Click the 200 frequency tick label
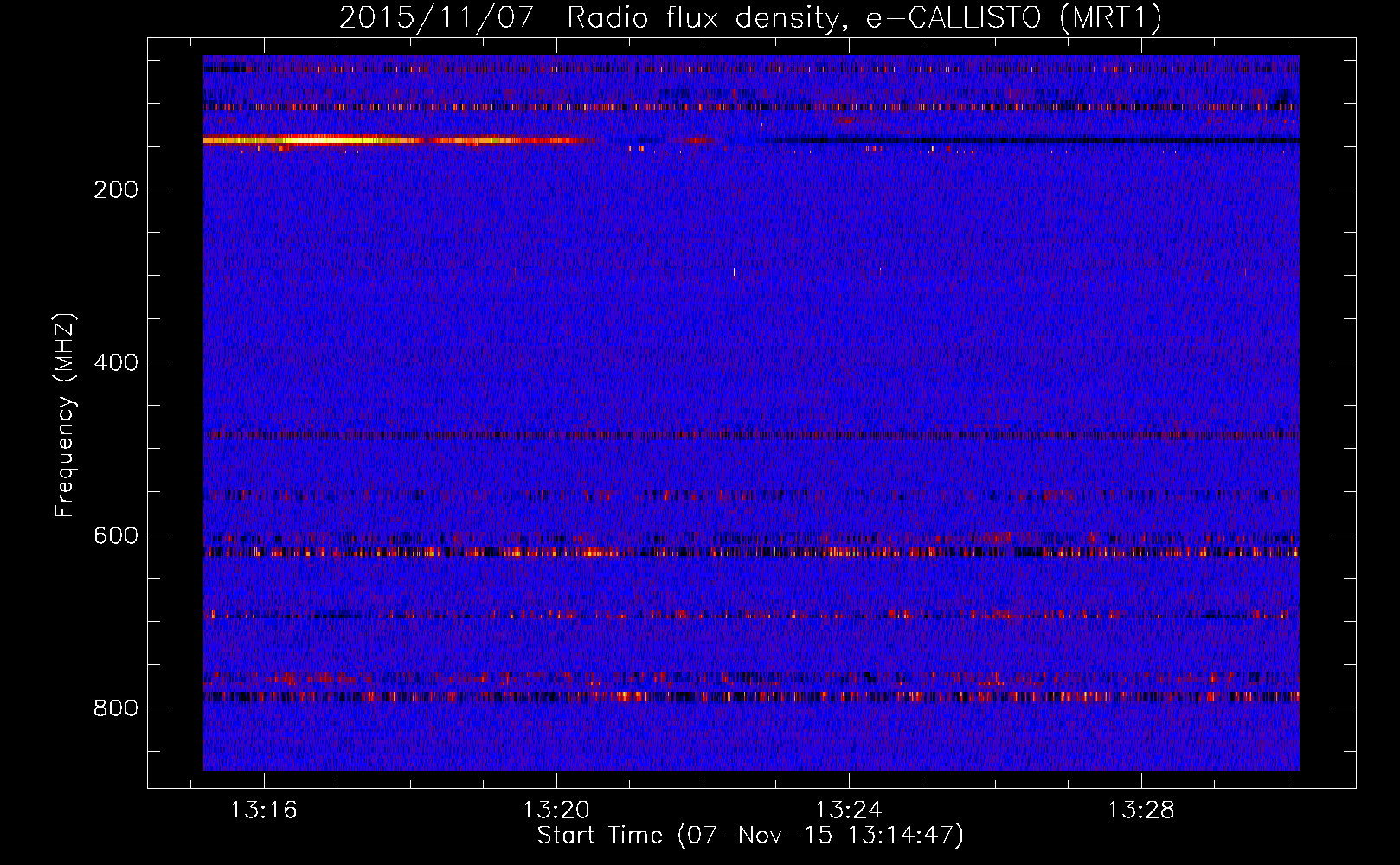Screen dimensions: 1400x865 pyautogui.click(x=116, y=189)
